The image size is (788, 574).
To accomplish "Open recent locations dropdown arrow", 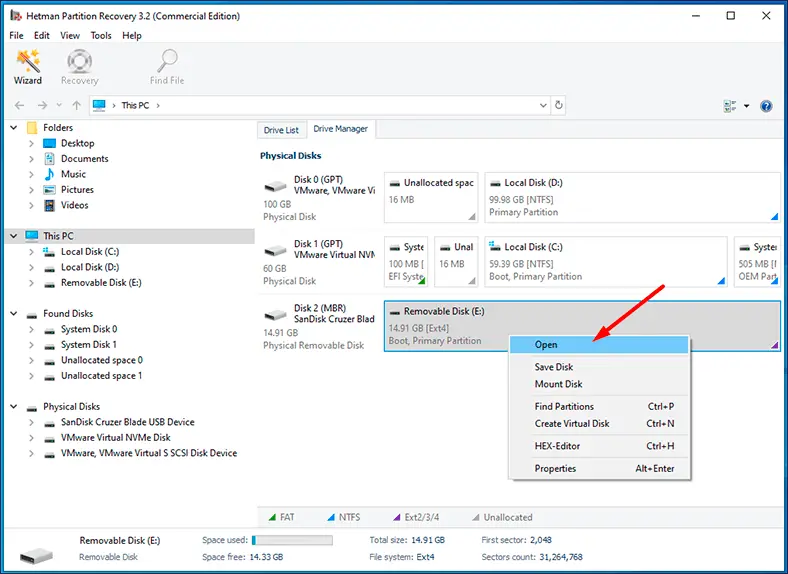I will pos(59,105).
